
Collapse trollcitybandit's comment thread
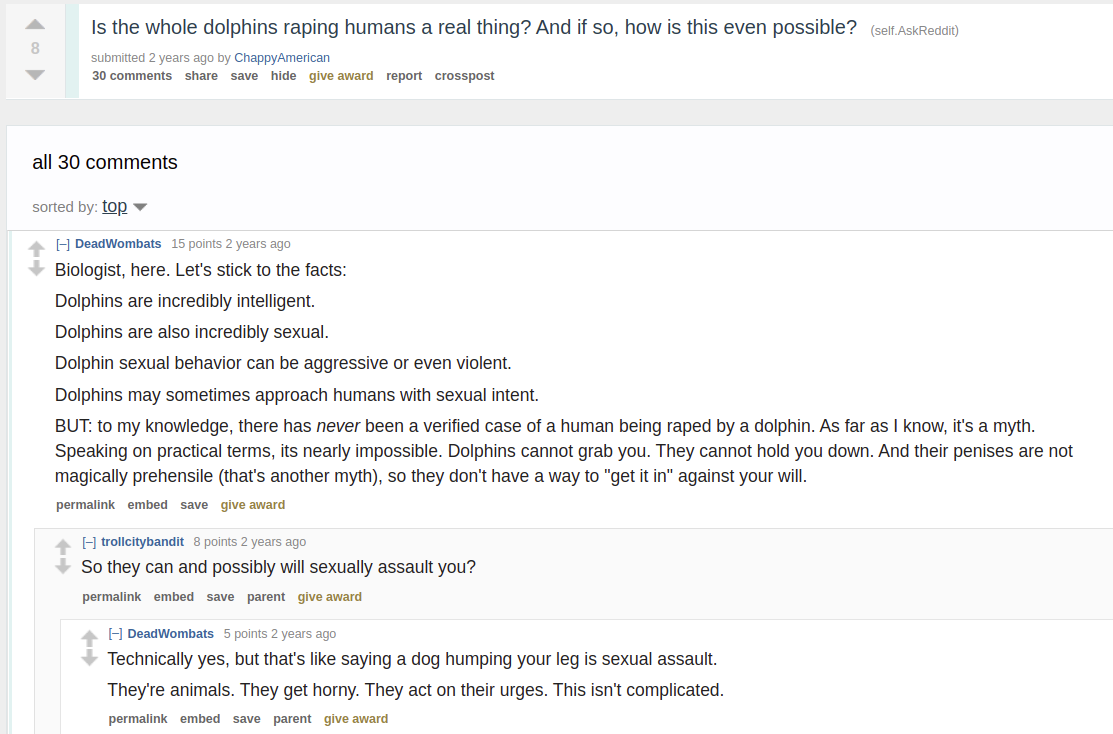click(89, 542)
